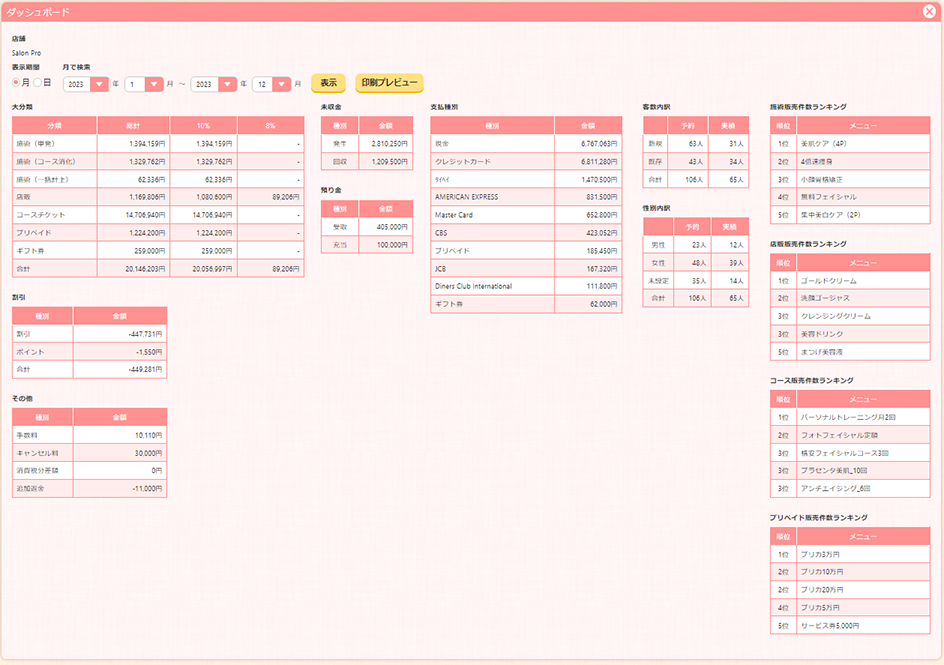Click the 100,000円 預り金 value
Viewport: 944px width, 665px height.
point(392,245)
